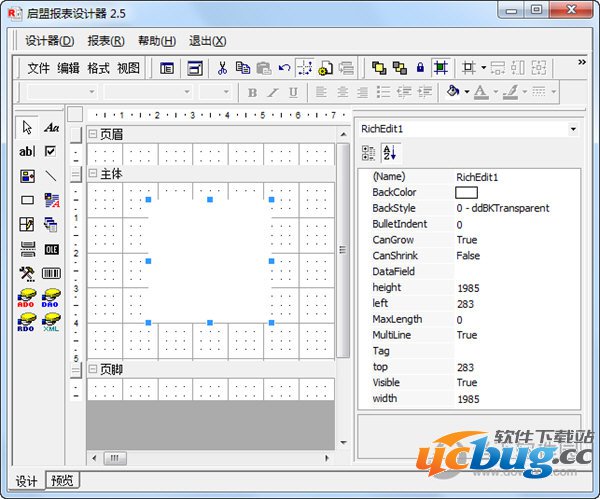Select the barcode control tool
The image size is (600, 499).
click(x=51, y=273)
